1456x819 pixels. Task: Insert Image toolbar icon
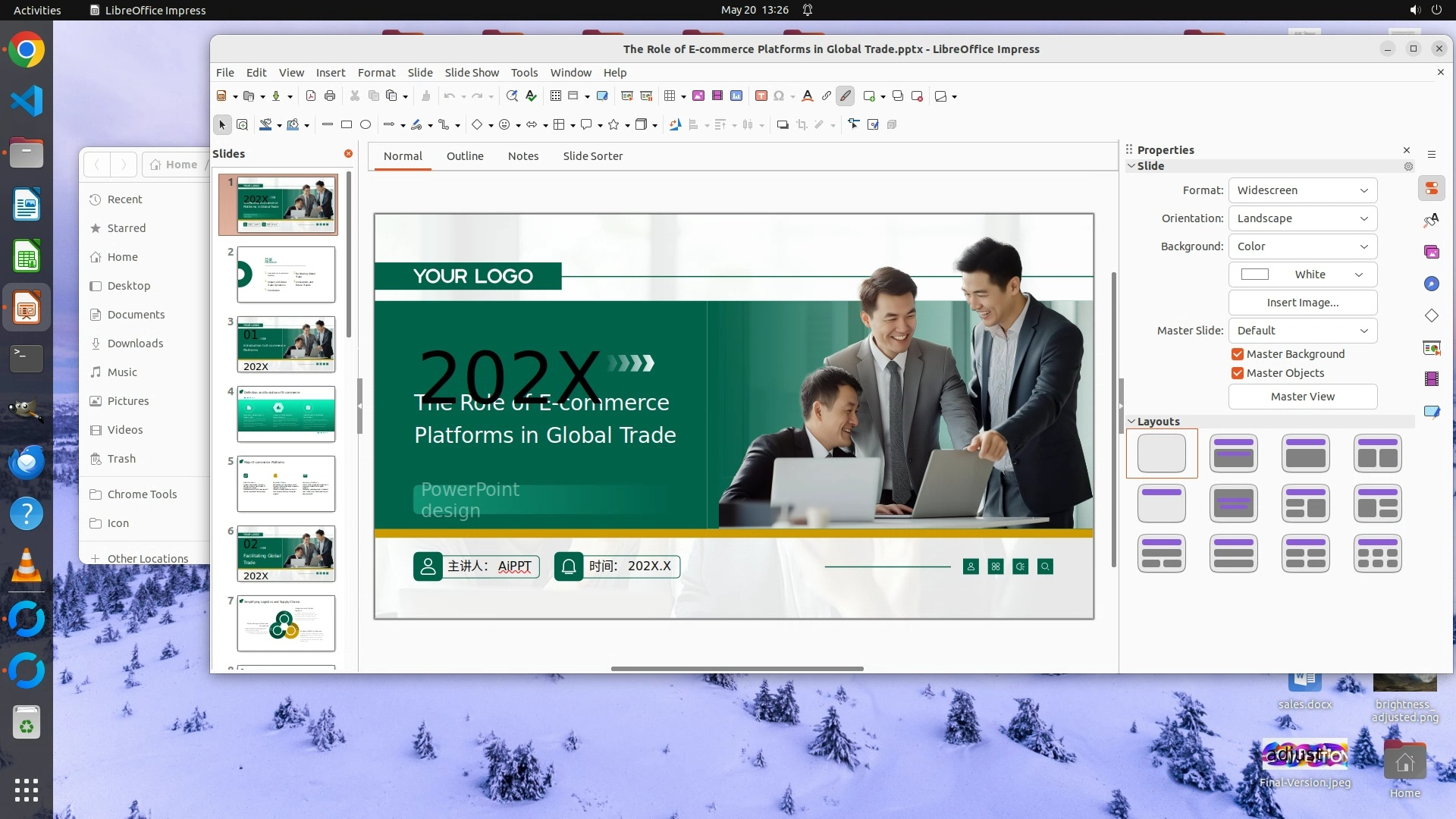point(698,96)
